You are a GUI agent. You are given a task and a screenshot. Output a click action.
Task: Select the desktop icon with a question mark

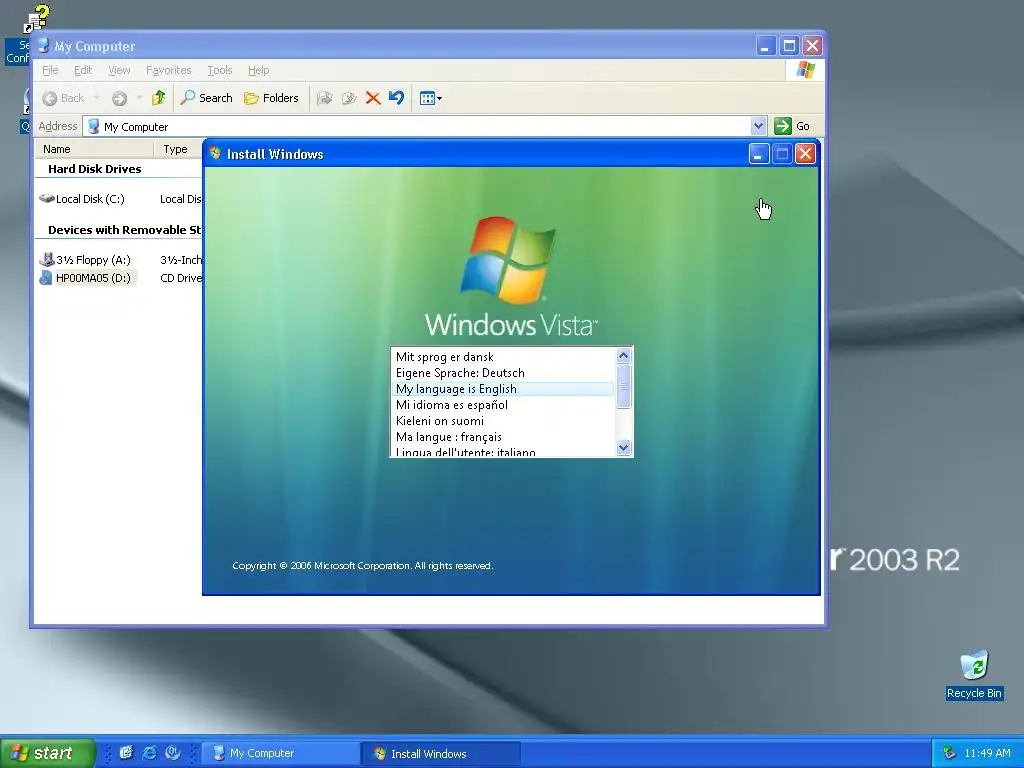coord(35,19)
